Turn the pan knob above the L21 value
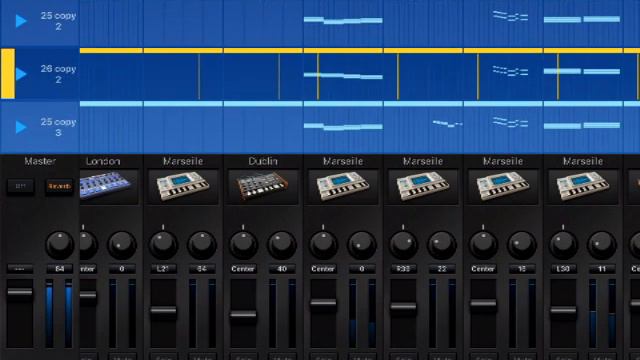This screenshot has height=360, width=640. point(163,245)
